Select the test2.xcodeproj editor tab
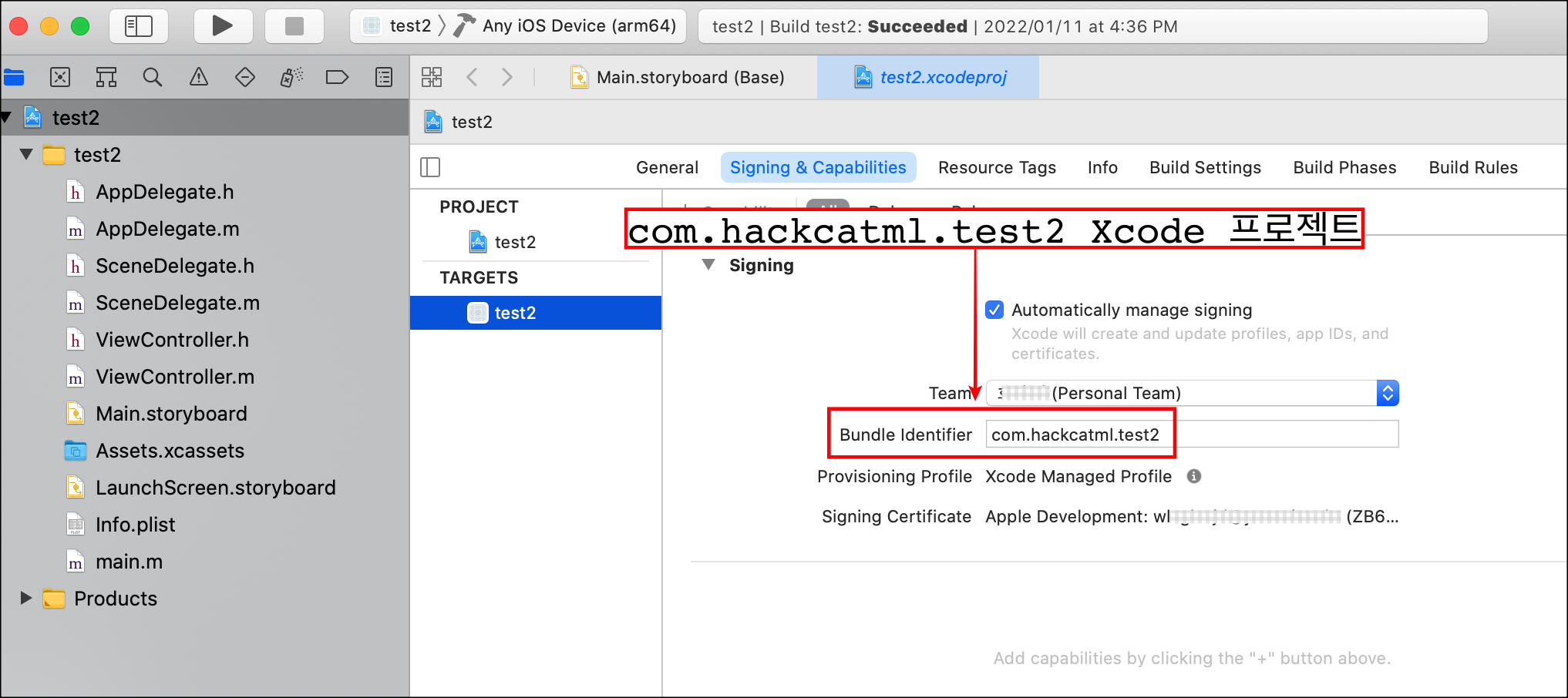 929,77
